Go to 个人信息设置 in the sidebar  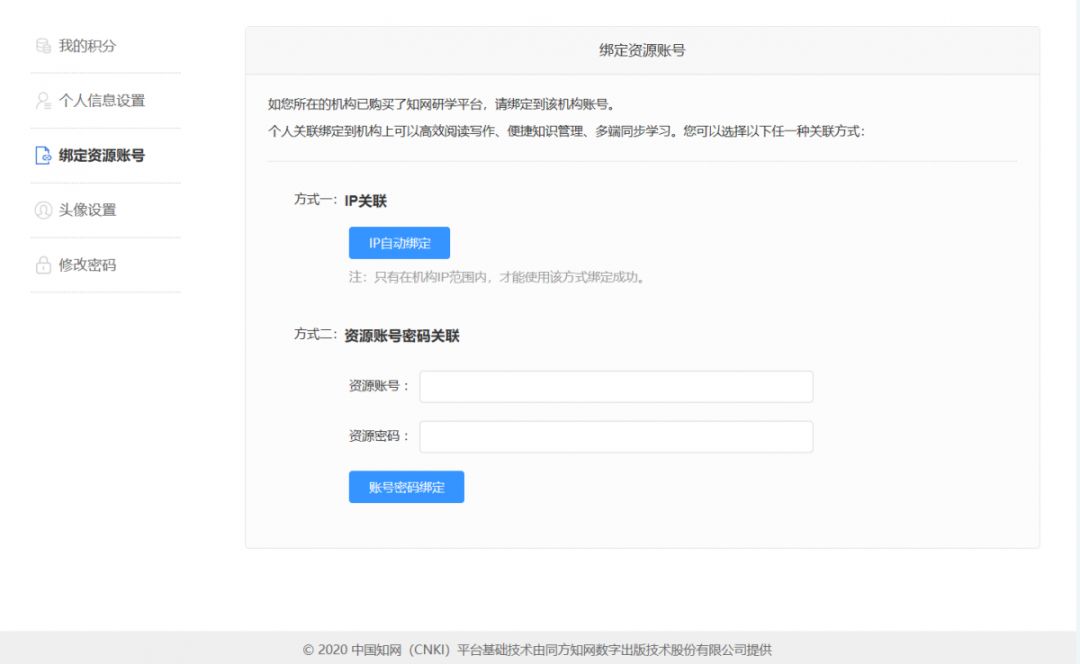point(102,101)
